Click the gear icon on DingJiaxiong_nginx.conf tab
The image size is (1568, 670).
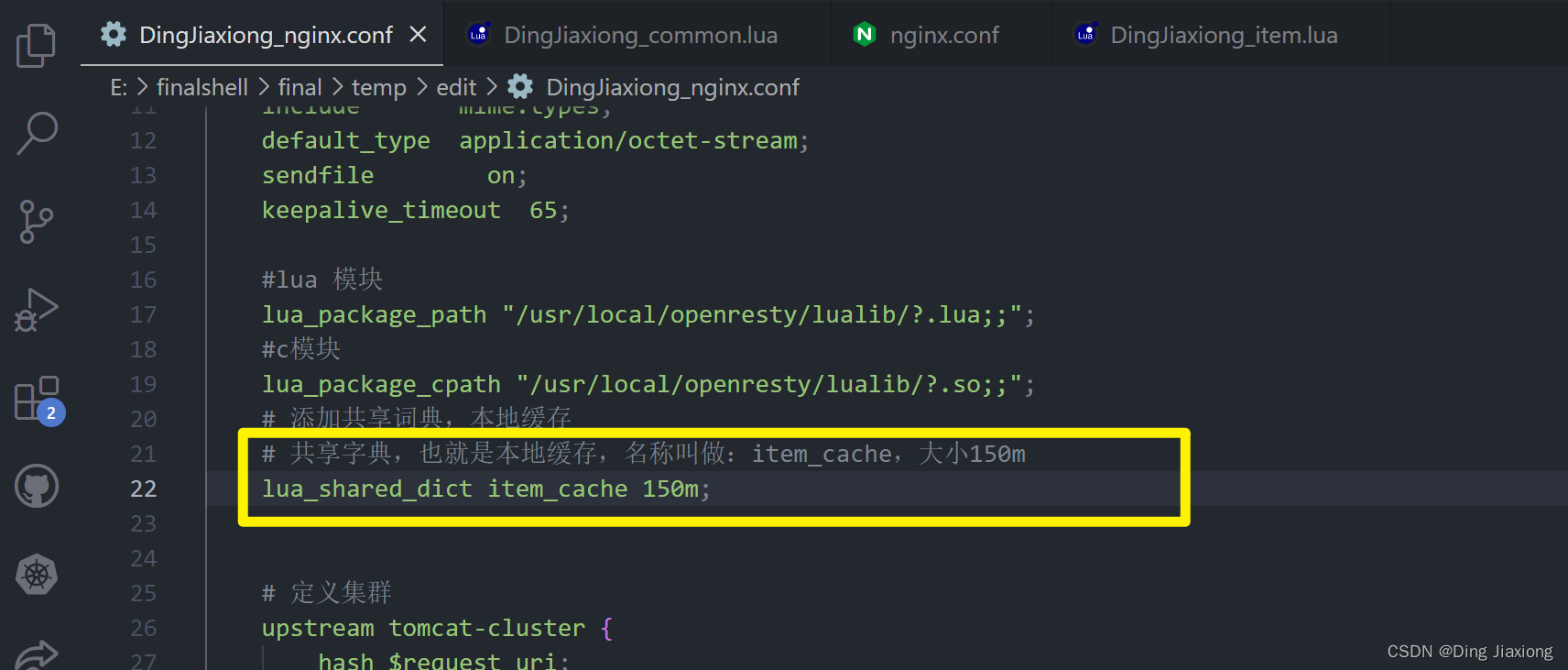114,35
